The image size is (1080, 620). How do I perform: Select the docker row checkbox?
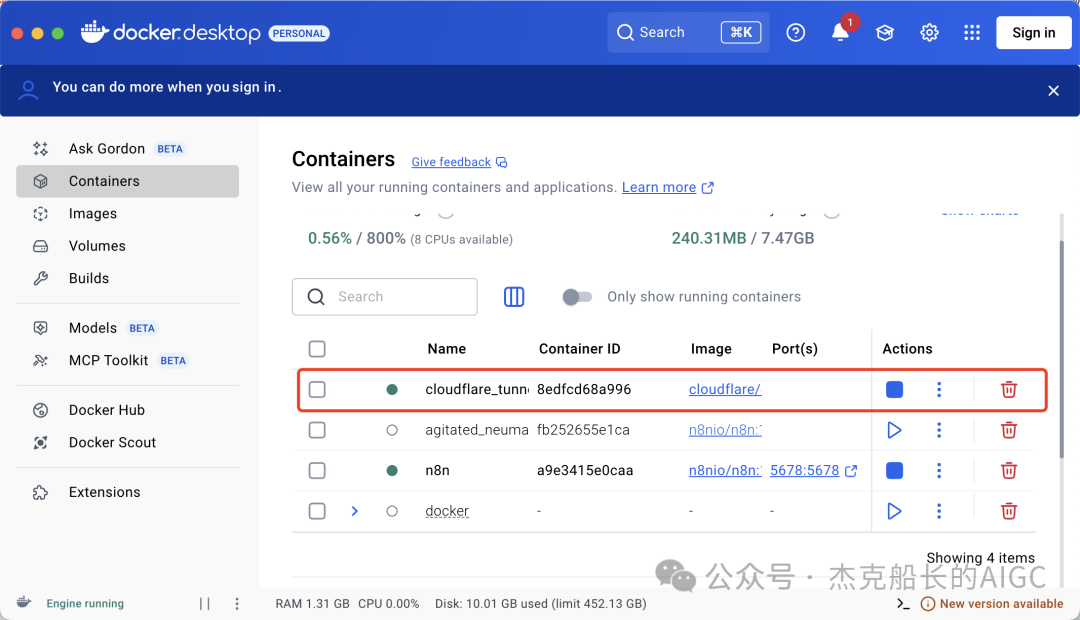tap(317, 511)
